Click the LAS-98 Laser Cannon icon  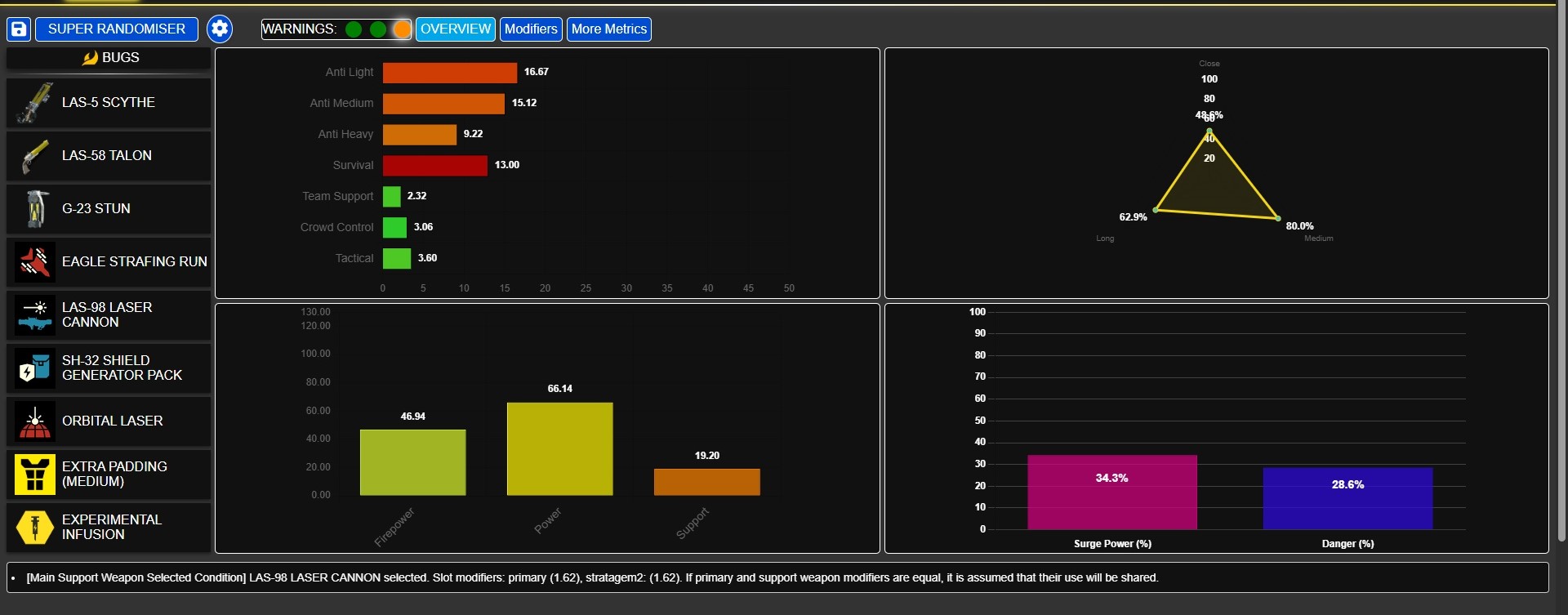tap(35, 315)
